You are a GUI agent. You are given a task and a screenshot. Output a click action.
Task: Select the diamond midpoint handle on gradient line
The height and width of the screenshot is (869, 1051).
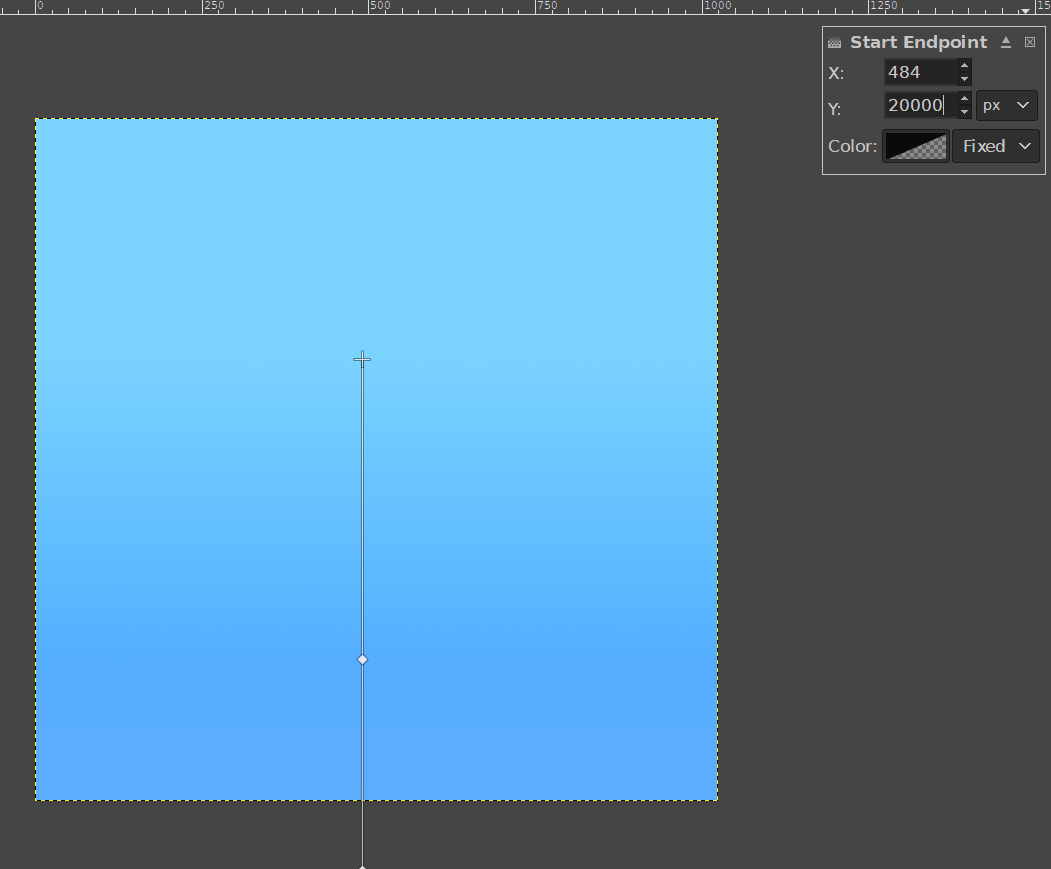tap(362, 659)
